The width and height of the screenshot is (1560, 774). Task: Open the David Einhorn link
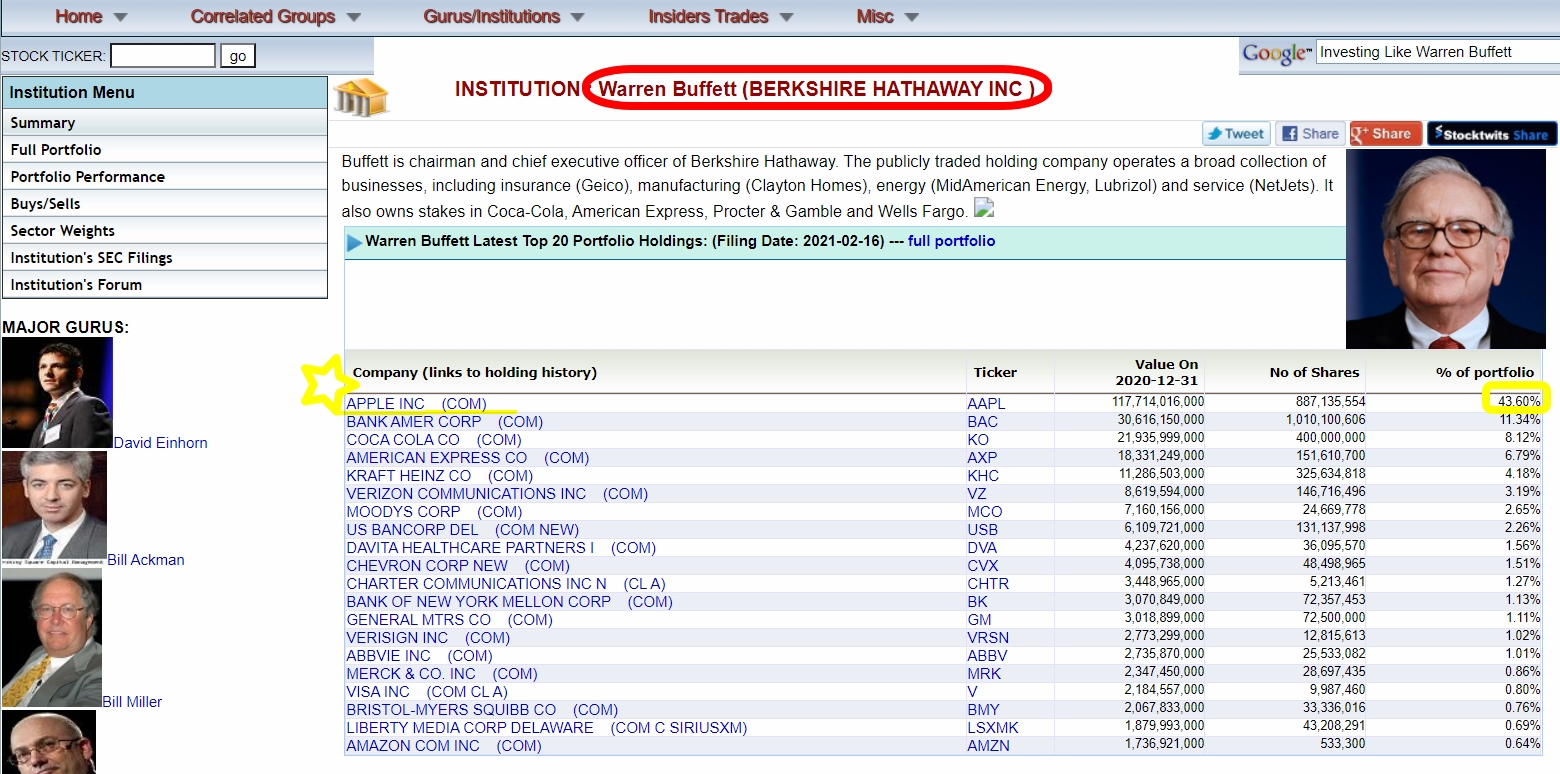tap(161, 442)
